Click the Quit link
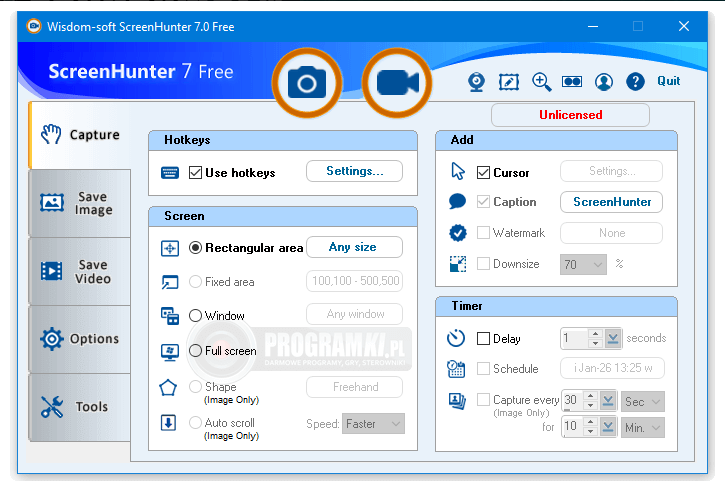This screenshot has height=490, width=725. pos(669,81)
